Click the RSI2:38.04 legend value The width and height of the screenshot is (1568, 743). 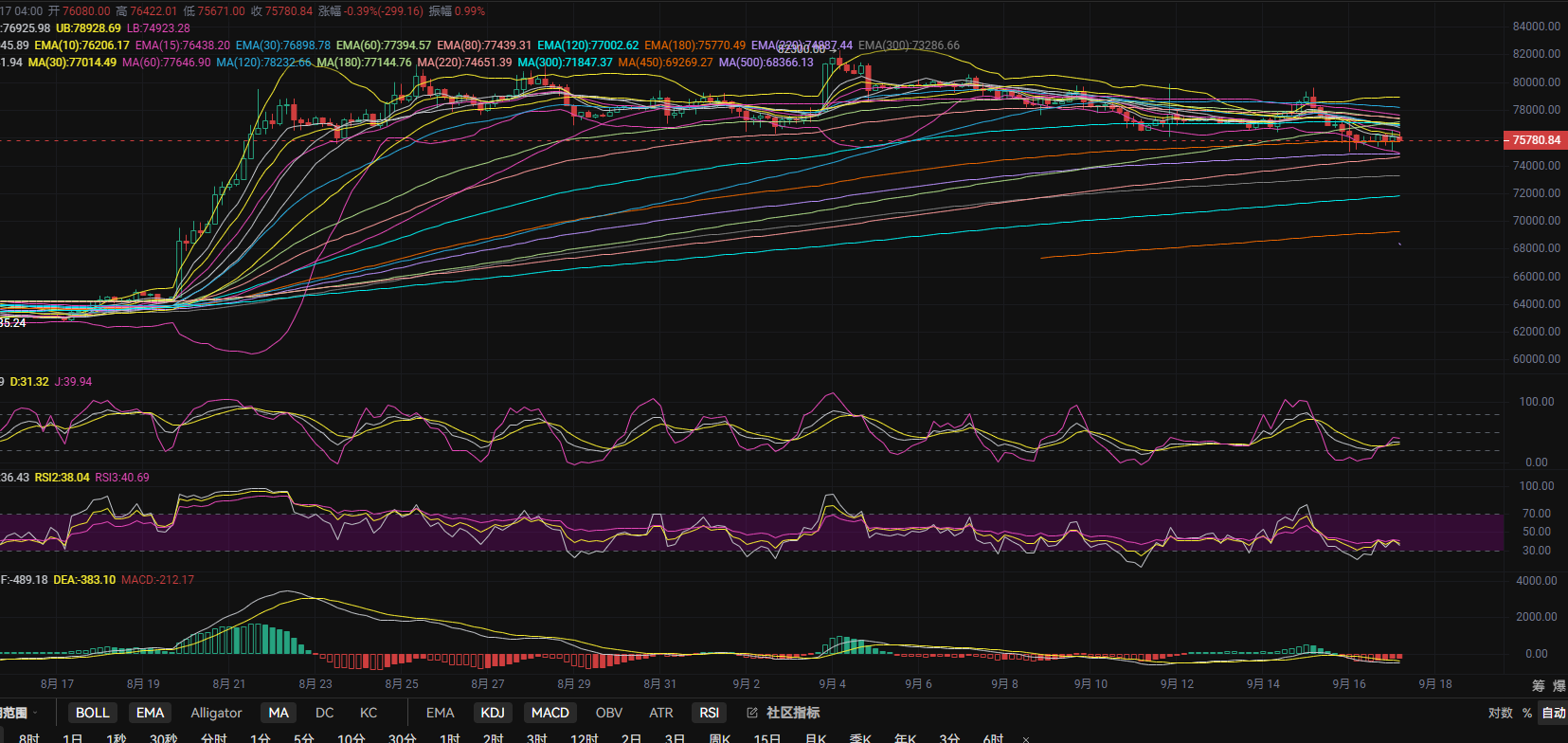pos(62,477)
